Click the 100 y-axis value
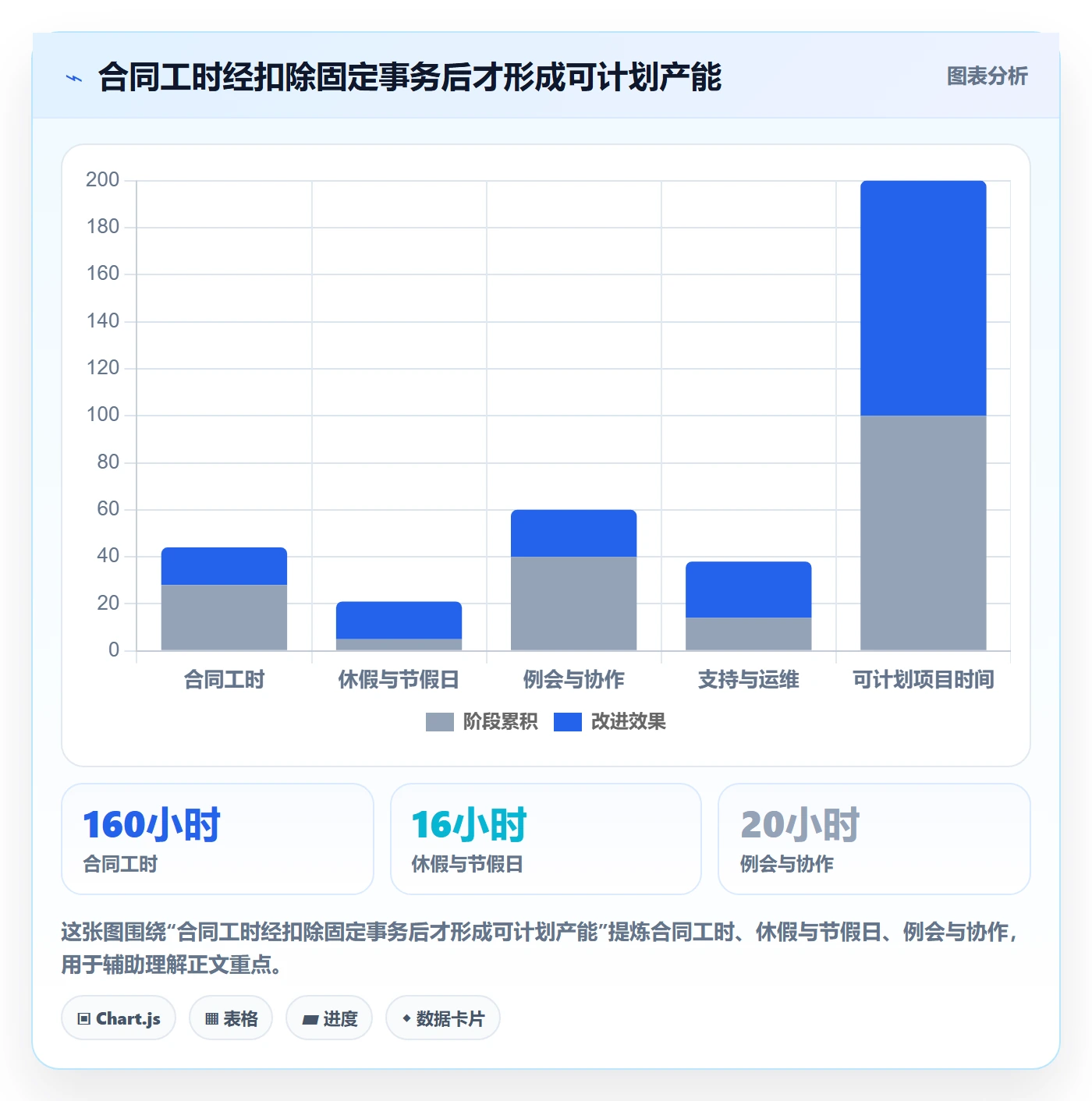The image size is (1092, 1101). coord(102,415)
